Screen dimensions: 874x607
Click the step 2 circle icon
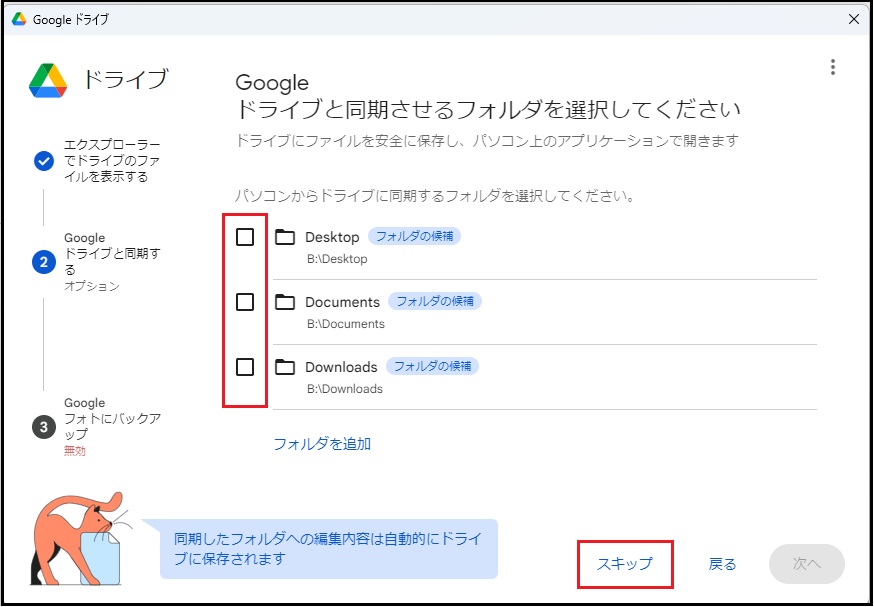(44, 262)
